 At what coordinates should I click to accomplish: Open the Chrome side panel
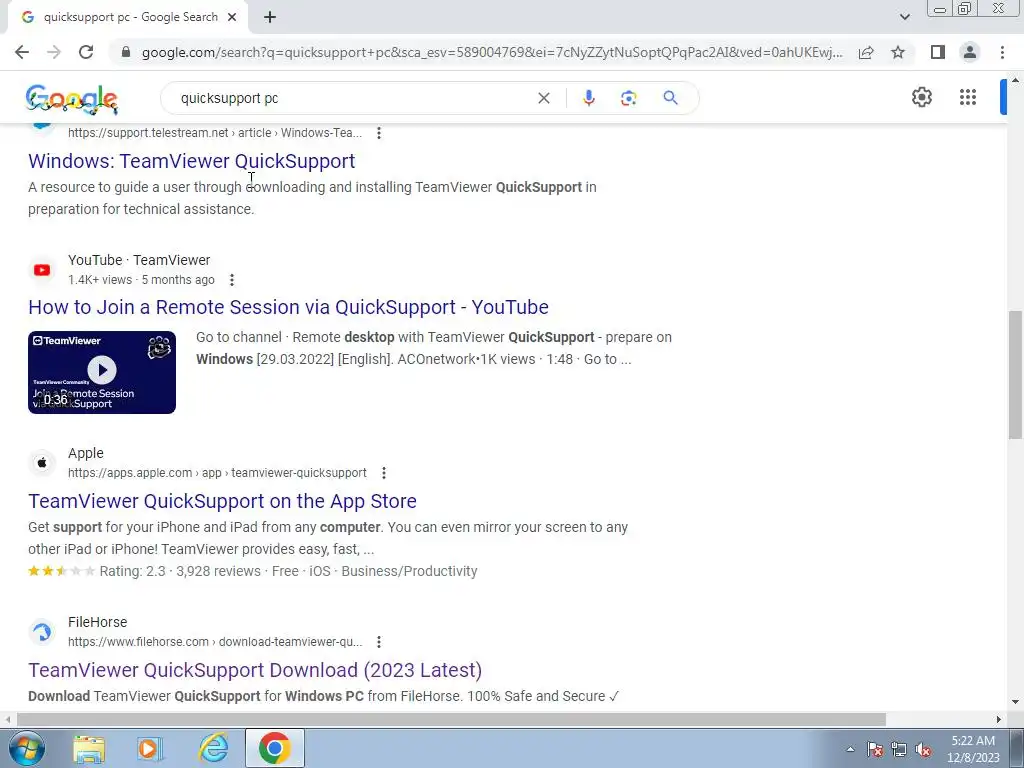pos(938,52)
